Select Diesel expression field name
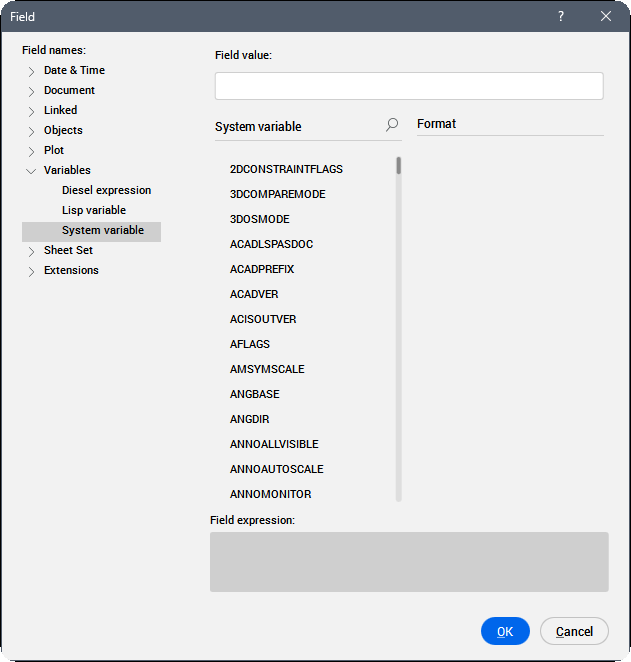Image resolution: width=631 pixels, height=662 pixels. [106, 190]
